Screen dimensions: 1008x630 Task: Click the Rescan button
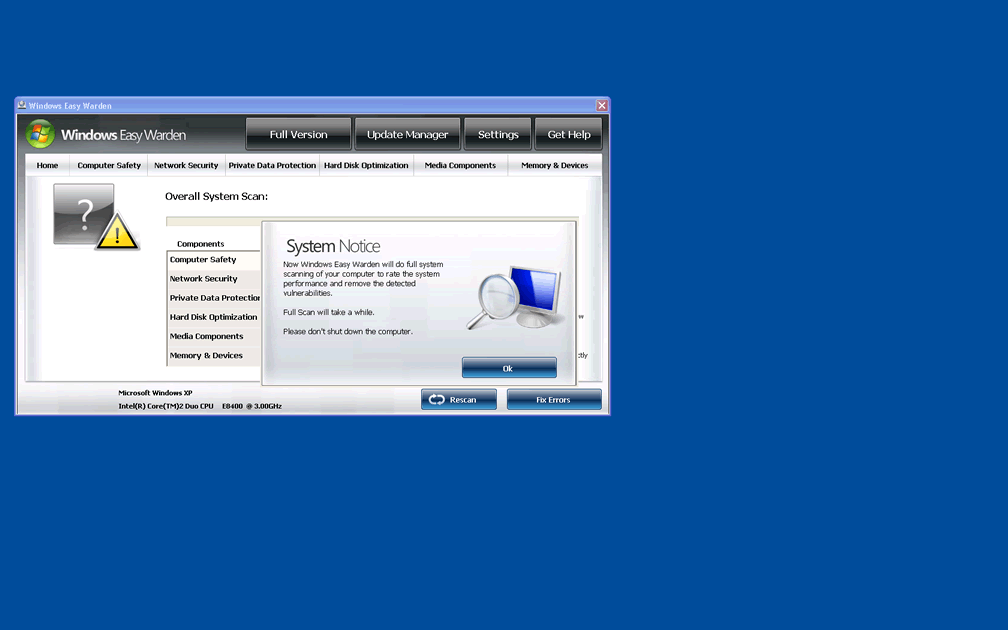click(458, 400)
